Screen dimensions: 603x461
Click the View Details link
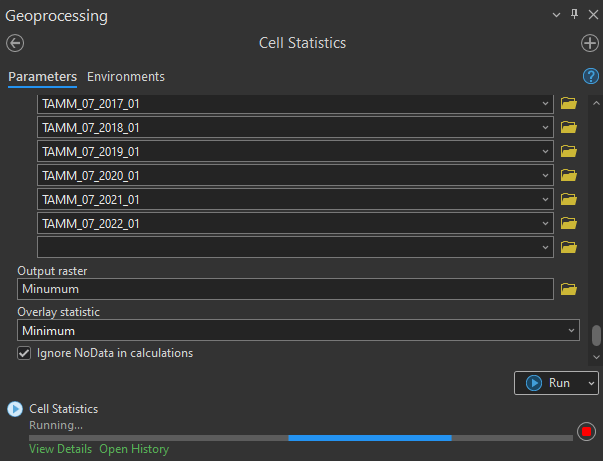tap(60, 449)
